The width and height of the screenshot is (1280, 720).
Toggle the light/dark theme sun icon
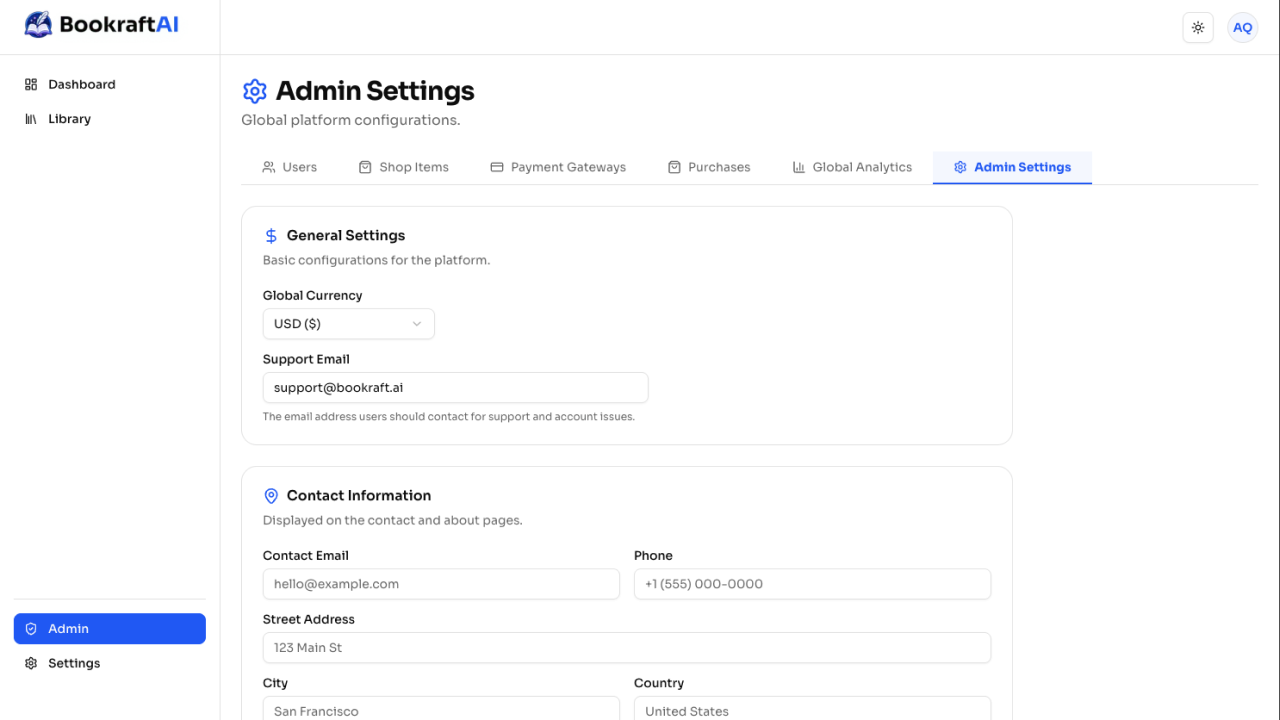1198,28
